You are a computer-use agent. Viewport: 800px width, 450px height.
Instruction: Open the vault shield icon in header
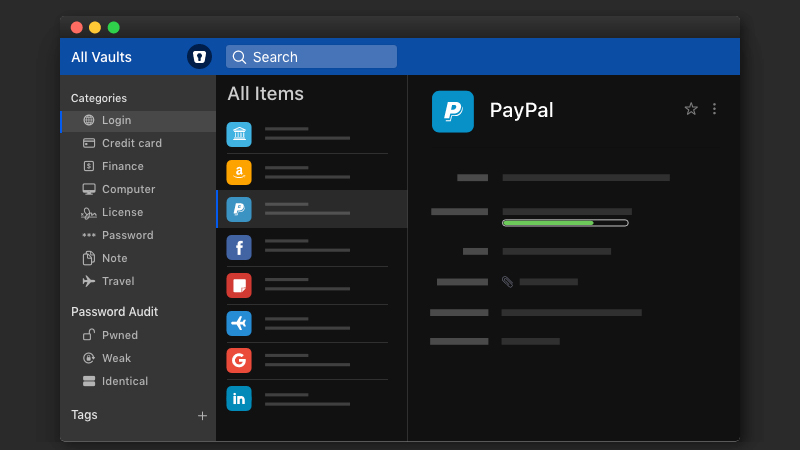199,57
